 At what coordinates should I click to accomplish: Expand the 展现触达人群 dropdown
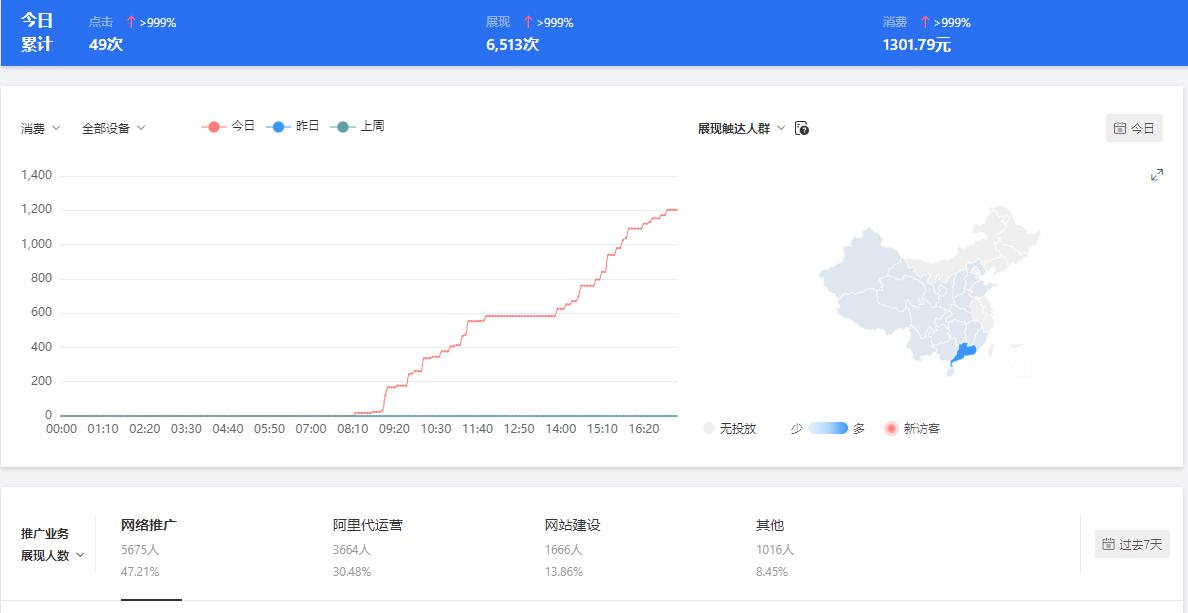[x=738, y=127]
